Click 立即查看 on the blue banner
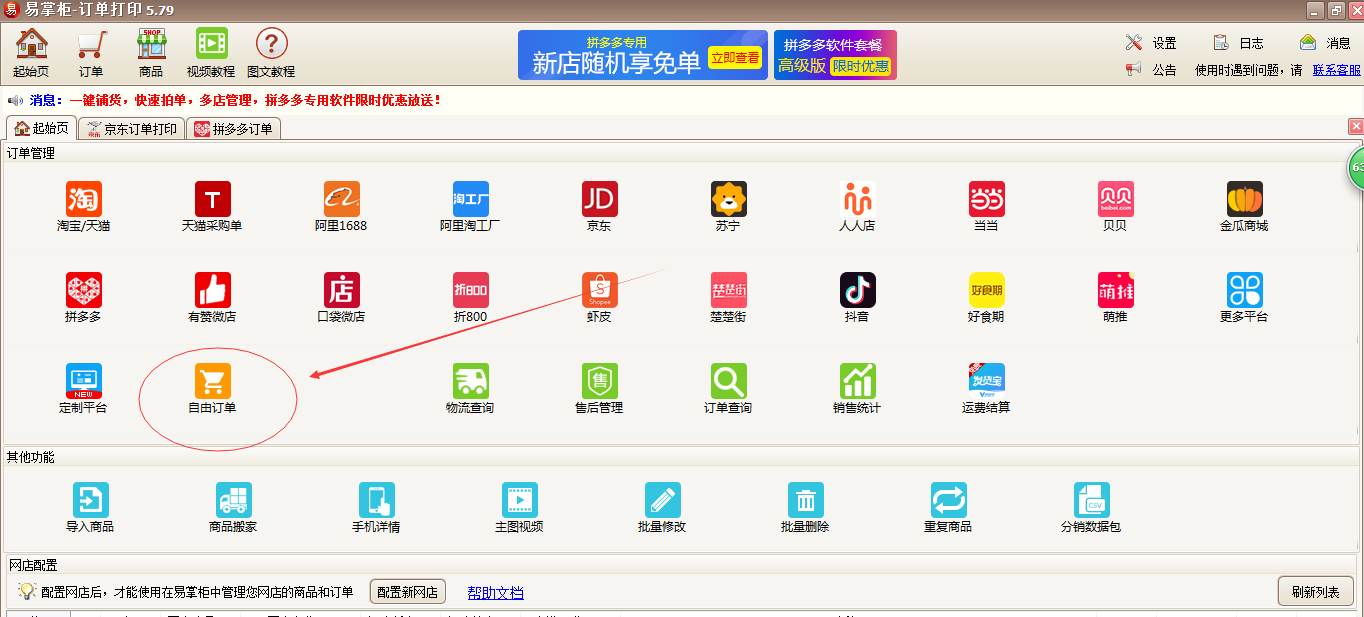The height and width of the screenshot is (617, 1364). (x=735, y=58)
